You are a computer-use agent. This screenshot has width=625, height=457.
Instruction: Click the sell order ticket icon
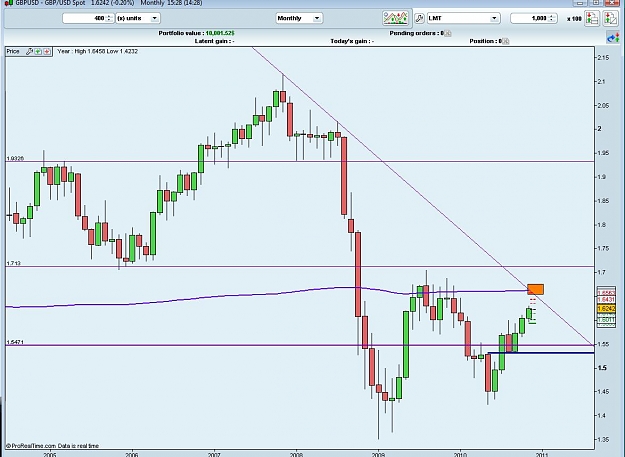tap(610, 18)
